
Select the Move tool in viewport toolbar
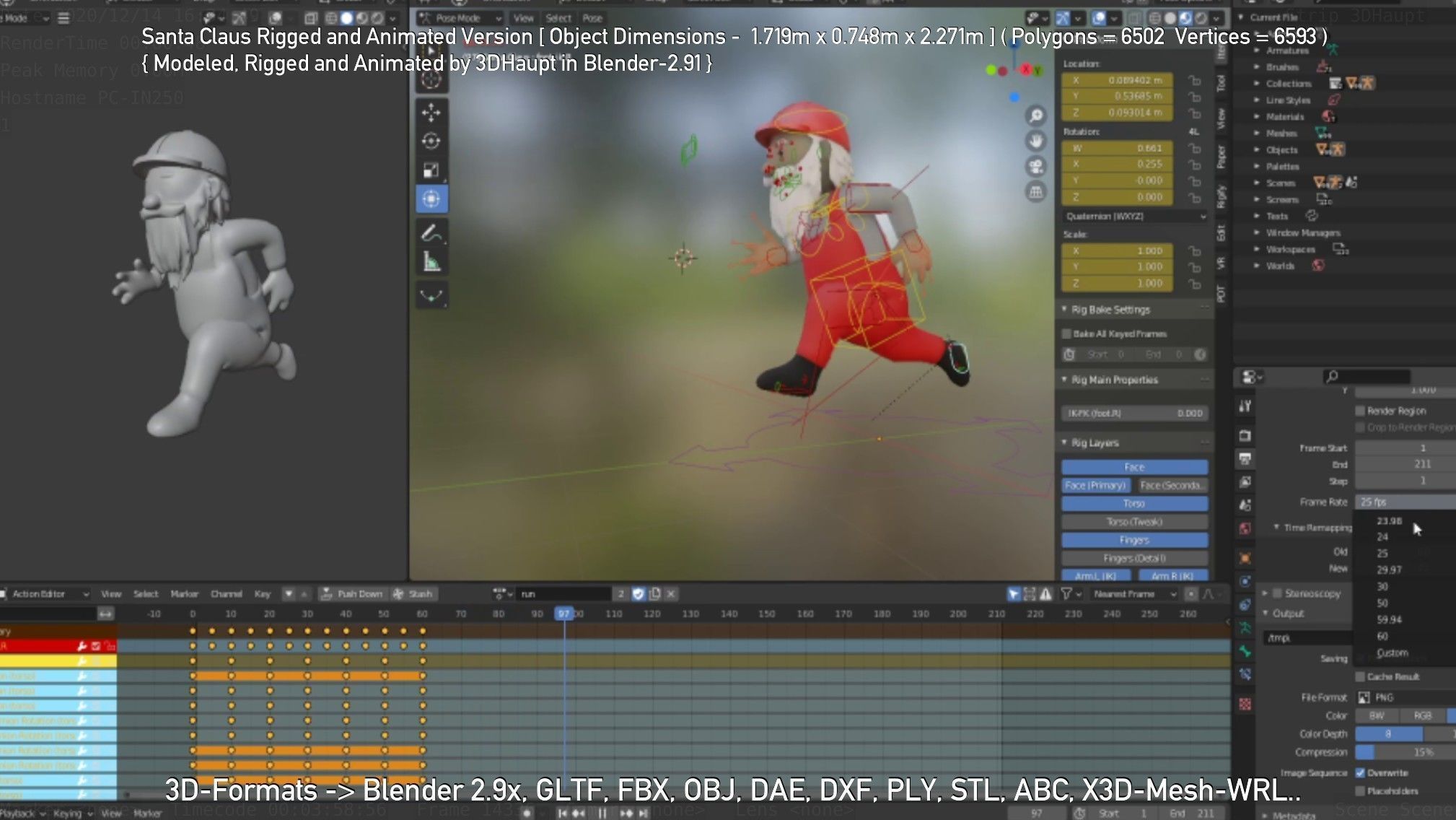431,113
